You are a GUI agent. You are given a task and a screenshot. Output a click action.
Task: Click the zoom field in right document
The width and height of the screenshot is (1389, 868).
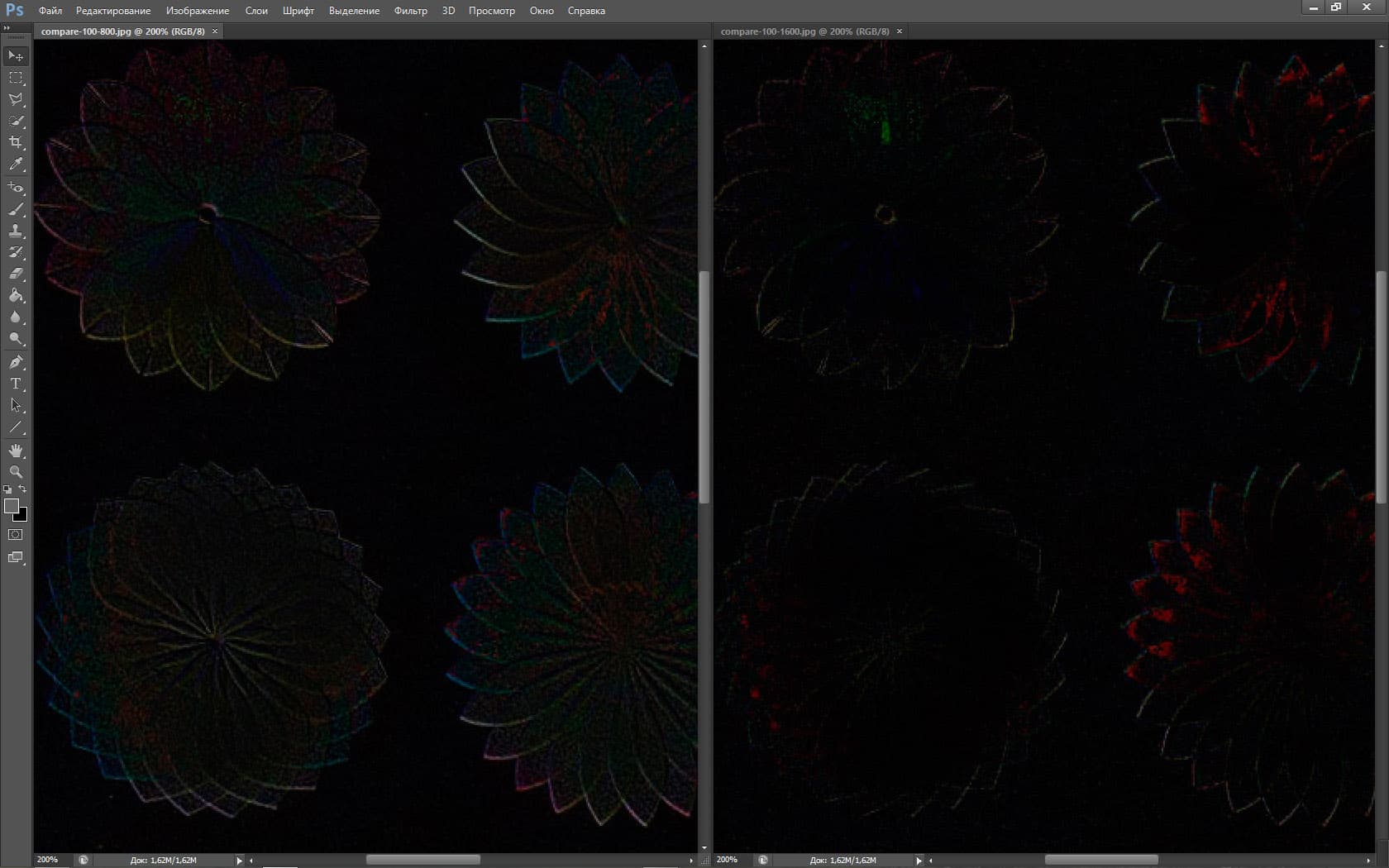[733, 860]
